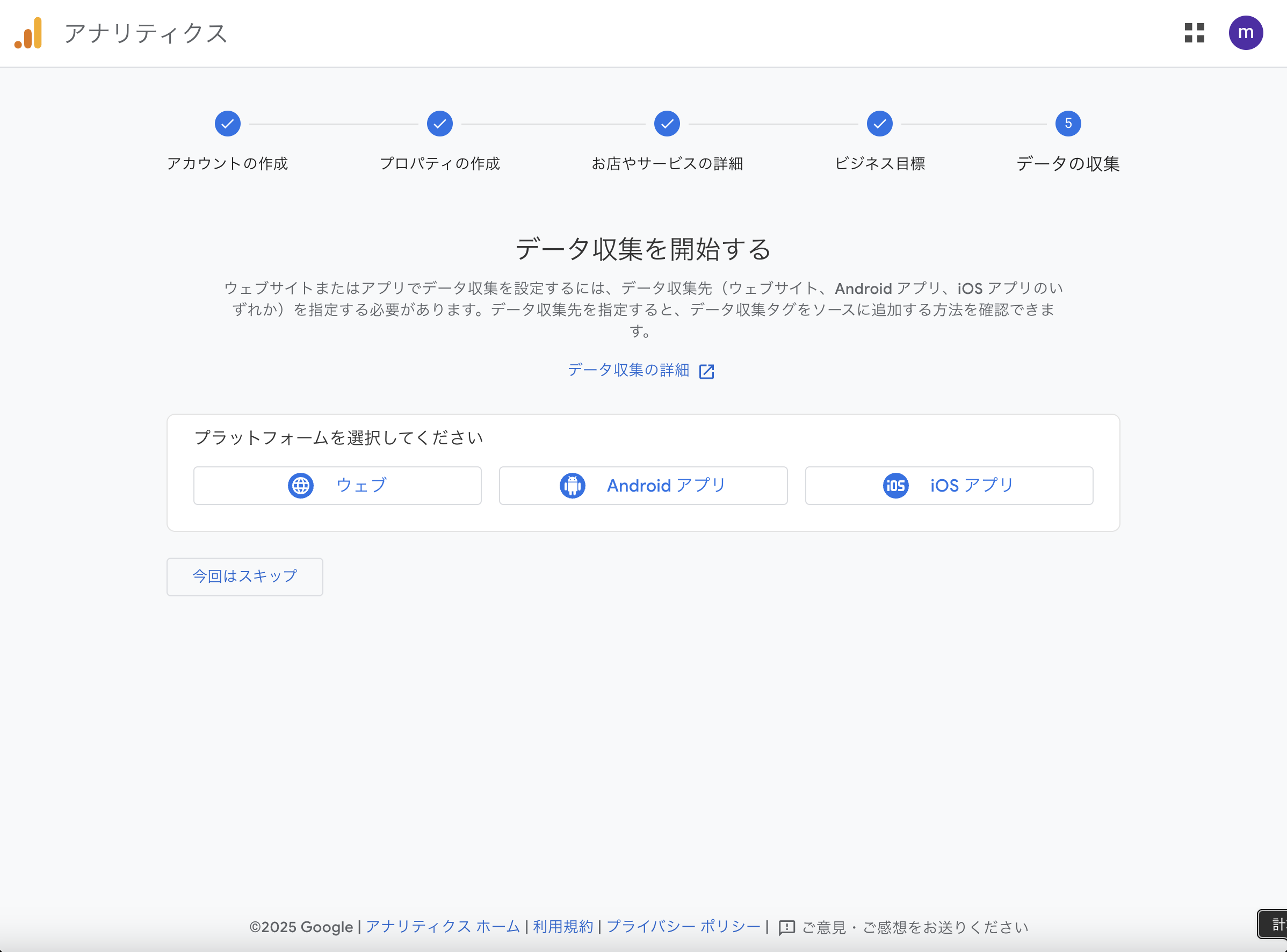Click the external link icon beside データ収集の詳細

coord(706,371)
